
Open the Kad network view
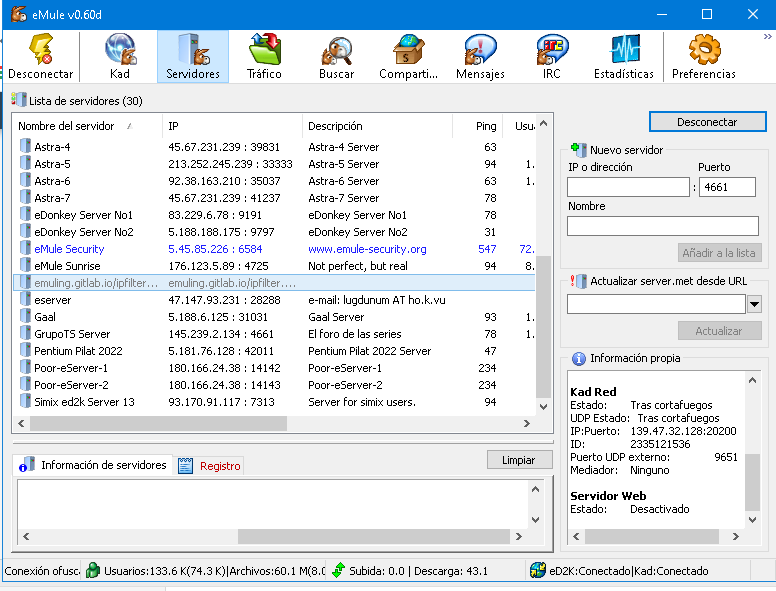(x=120, y=56)
